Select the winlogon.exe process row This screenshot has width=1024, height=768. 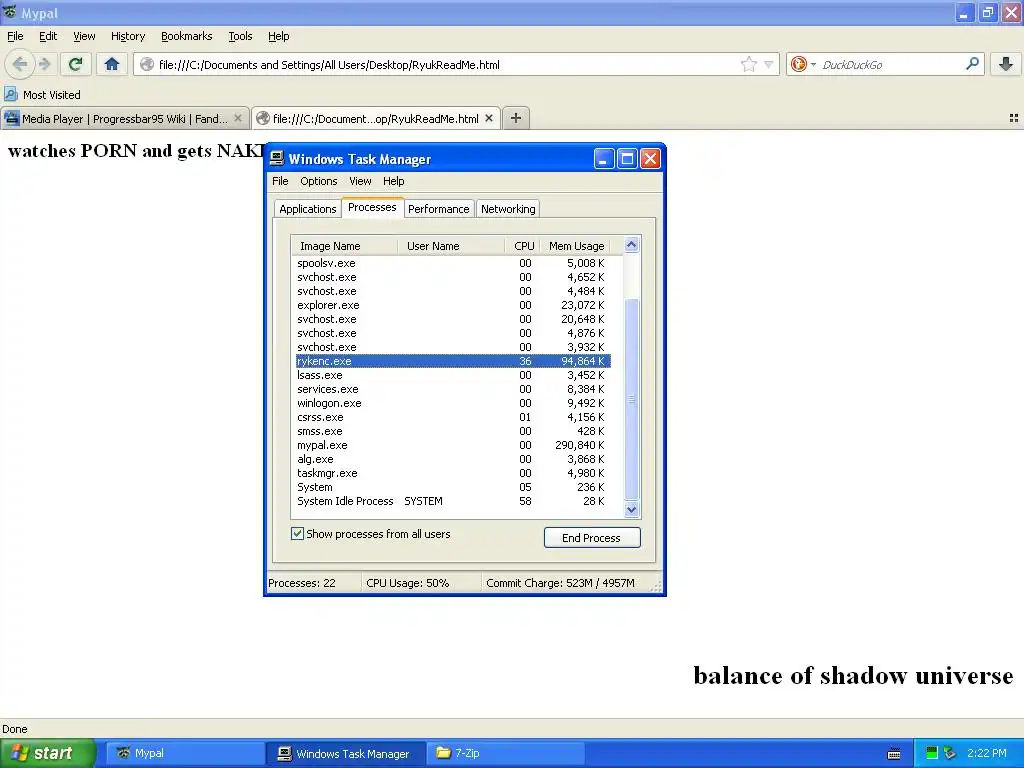coord(453,404)
